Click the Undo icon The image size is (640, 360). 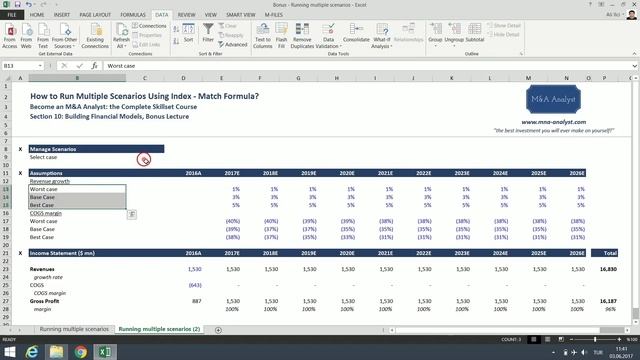tap(29, 4)
